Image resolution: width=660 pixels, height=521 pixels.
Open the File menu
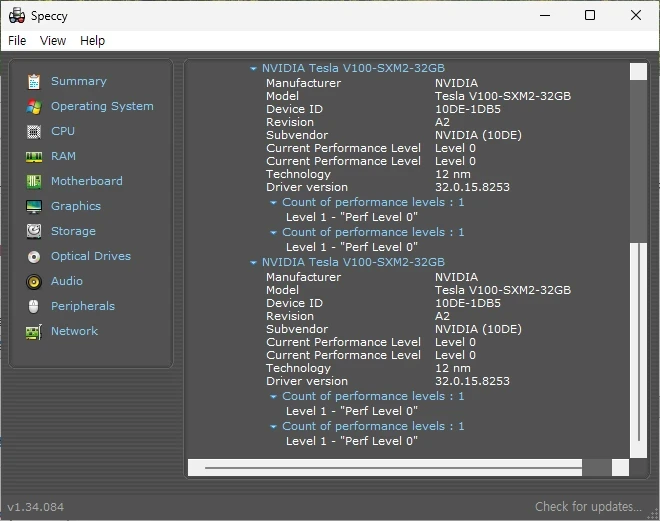coord(17,40)
